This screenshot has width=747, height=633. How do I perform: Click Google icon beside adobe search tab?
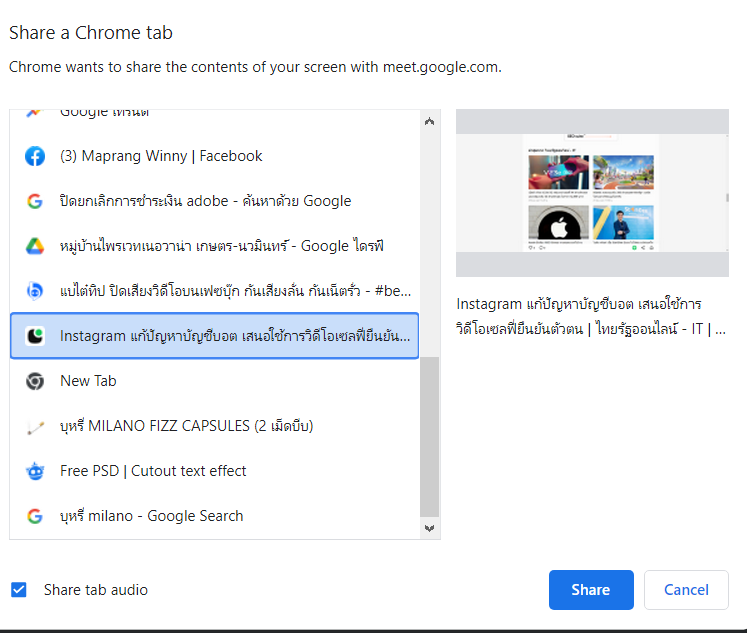click(35, 201)
